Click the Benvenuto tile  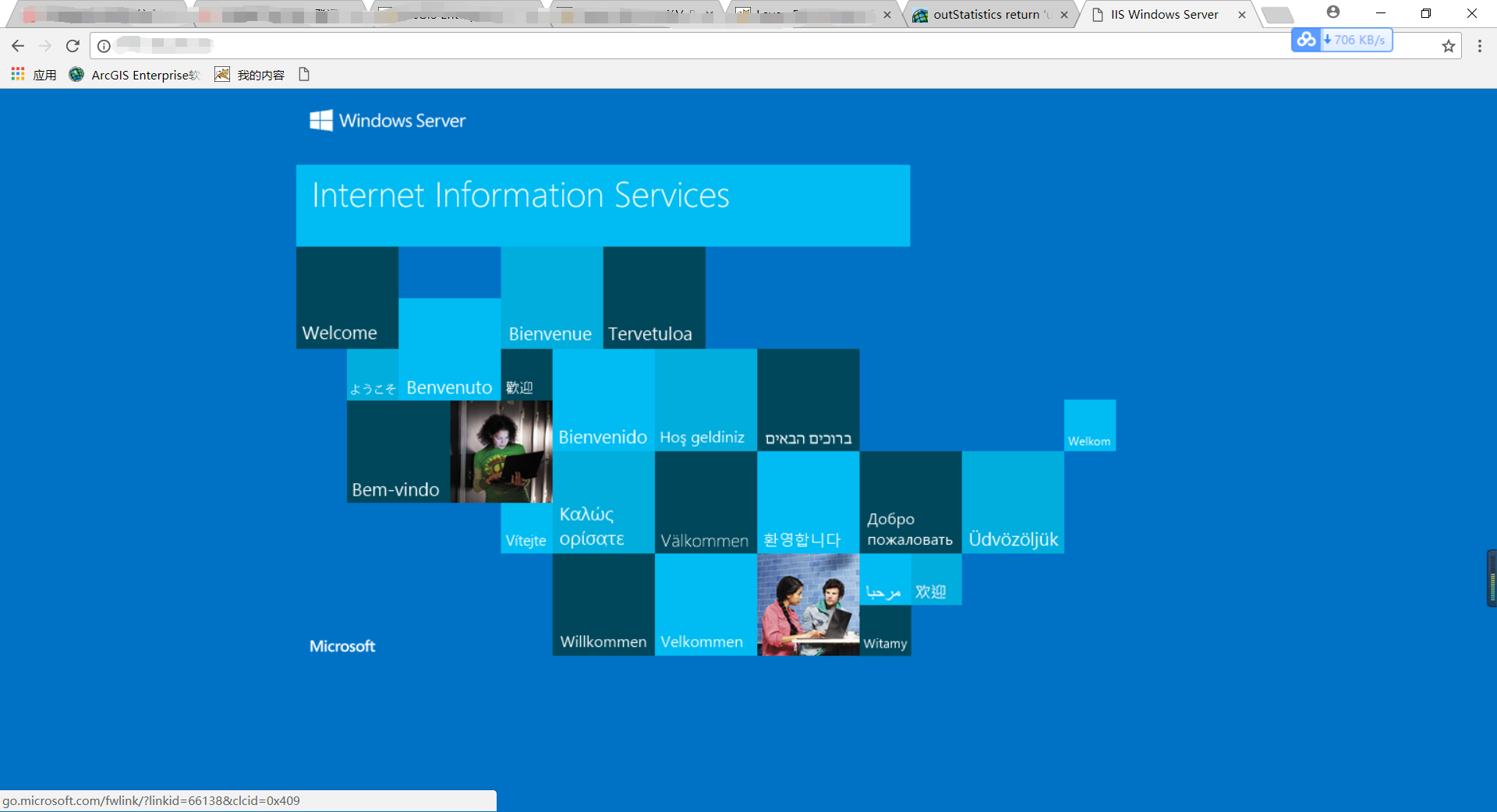coord(449,349)
